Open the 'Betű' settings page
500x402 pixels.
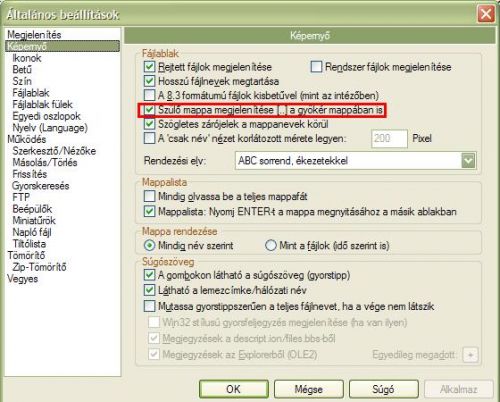22,70
